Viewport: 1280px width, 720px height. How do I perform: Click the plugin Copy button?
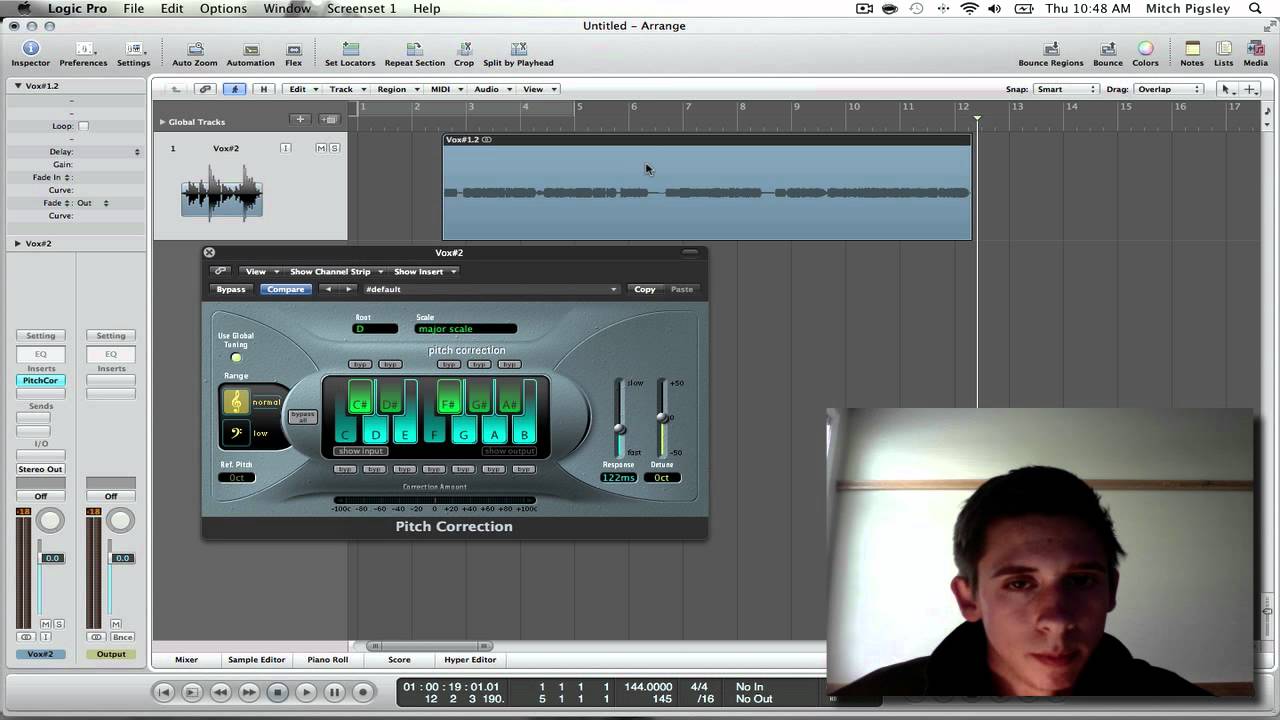point(644,289)
